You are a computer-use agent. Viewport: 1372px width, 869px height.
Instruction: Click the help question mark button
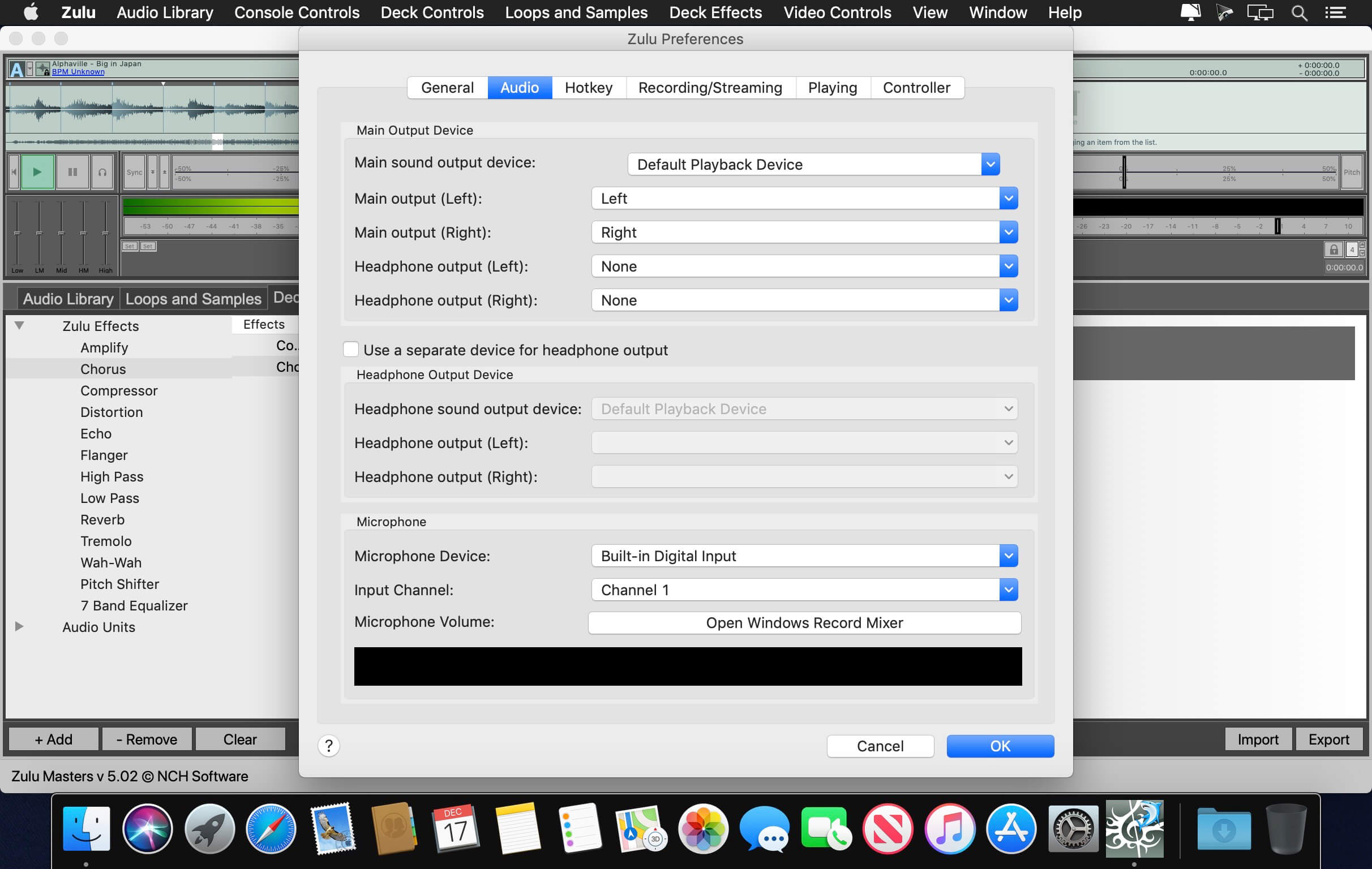tap(329, 746)
